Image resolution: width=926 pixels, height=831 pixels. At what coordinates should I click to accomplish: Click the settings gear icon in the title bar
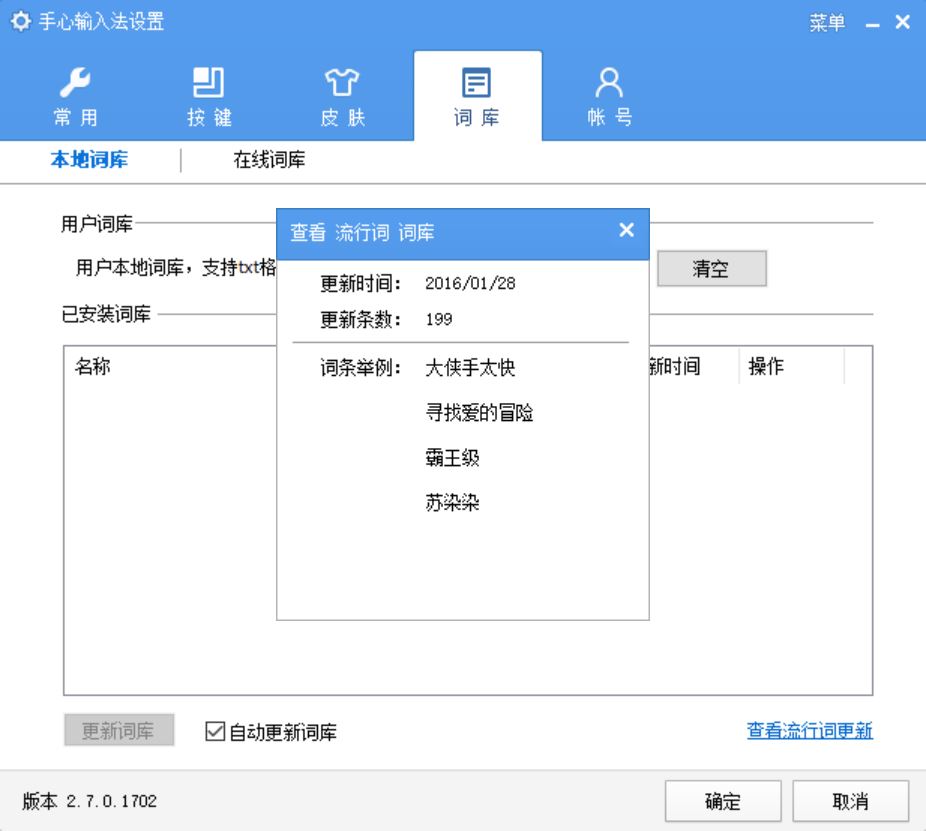click(21, 21)
